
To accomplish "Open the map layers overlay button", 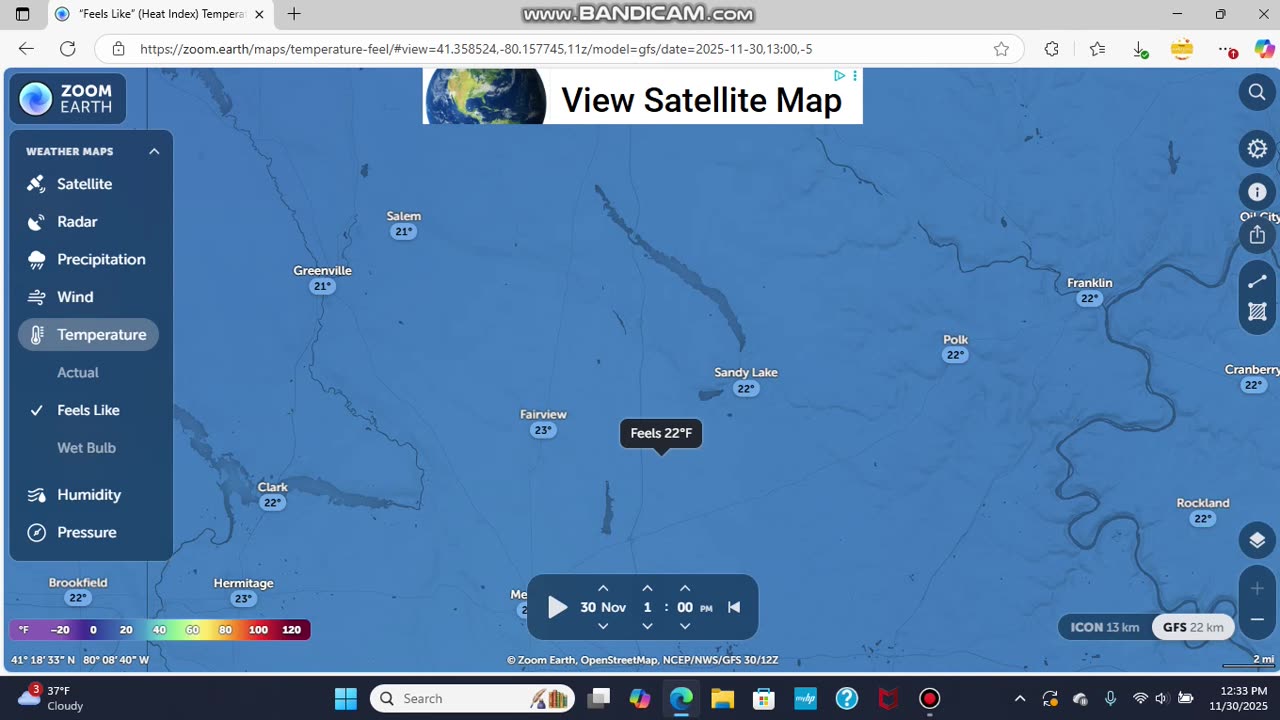I will [x=1257, y=541].
